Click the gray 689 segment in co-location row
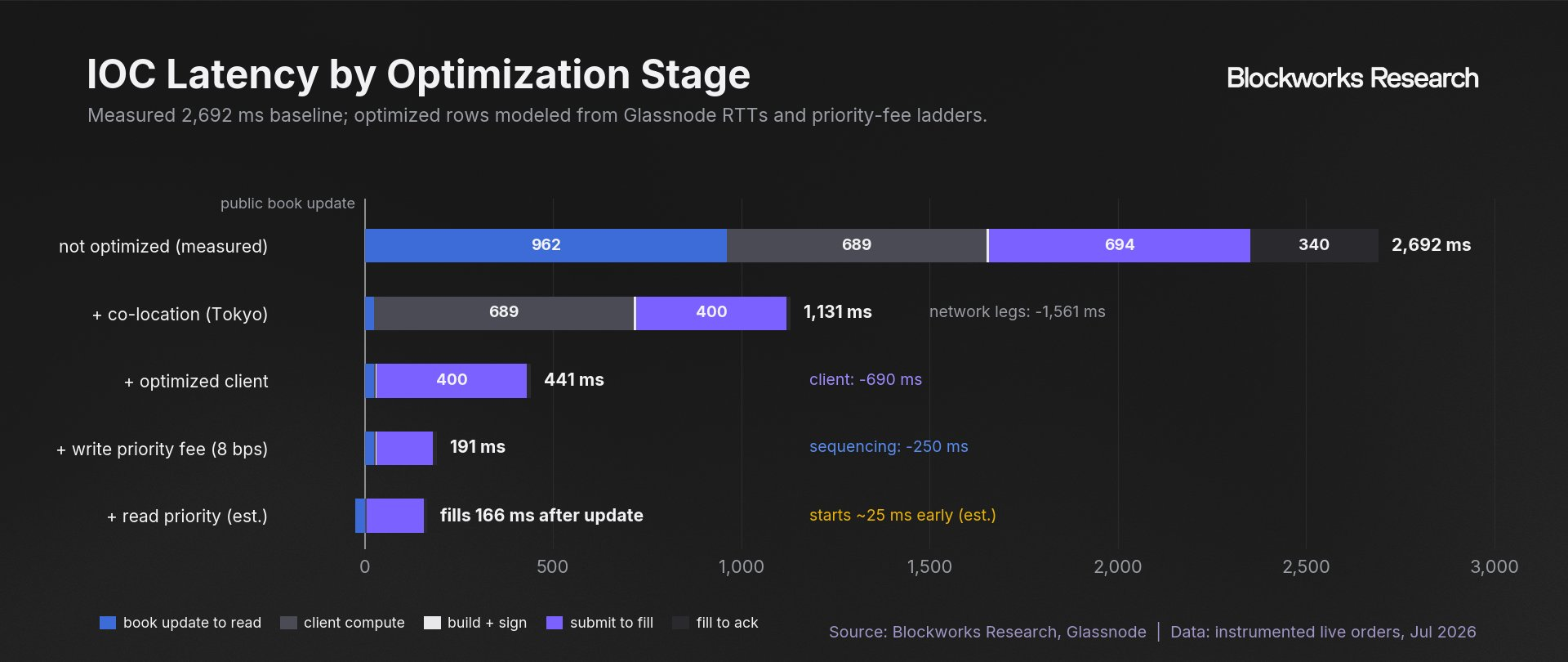 (x=504, y=313)
